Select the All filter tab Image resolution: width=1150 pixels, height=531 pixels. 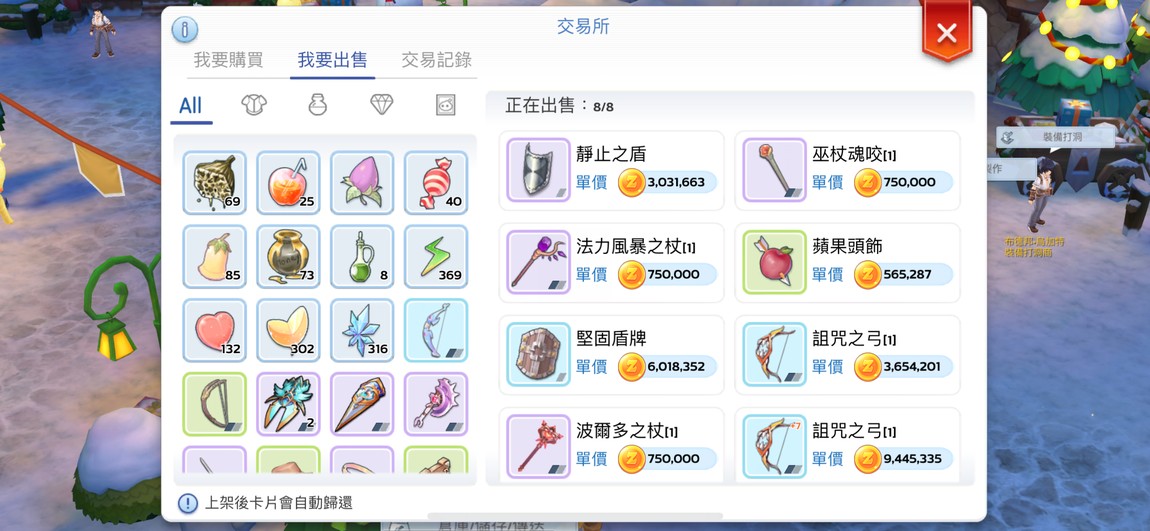(x=190, y=106)
